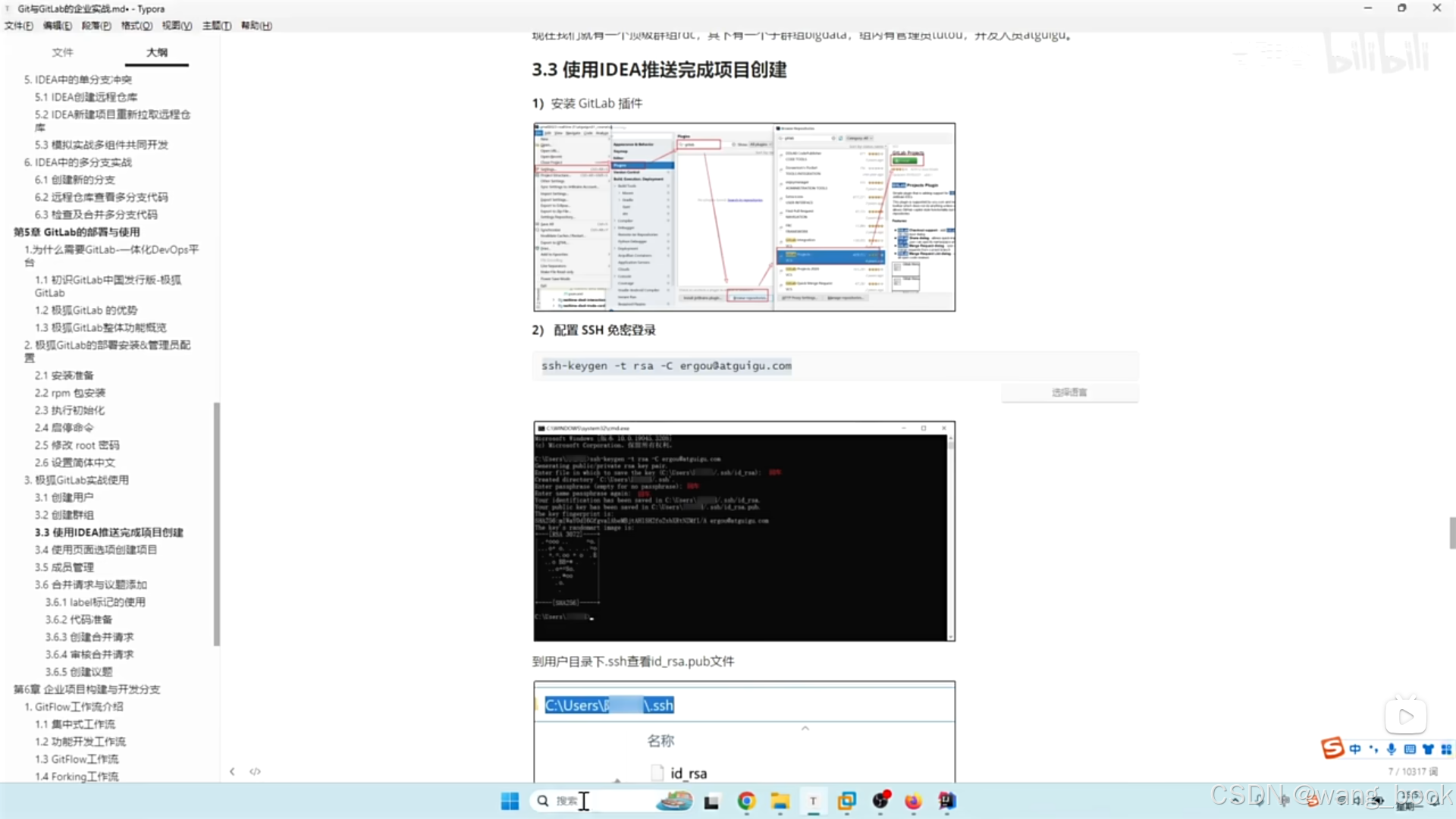The height and width of the screenshot is (819, 1456).
Task: Go to outline item 2.6 设置简体中文
Action: click(x=74, y=463)
